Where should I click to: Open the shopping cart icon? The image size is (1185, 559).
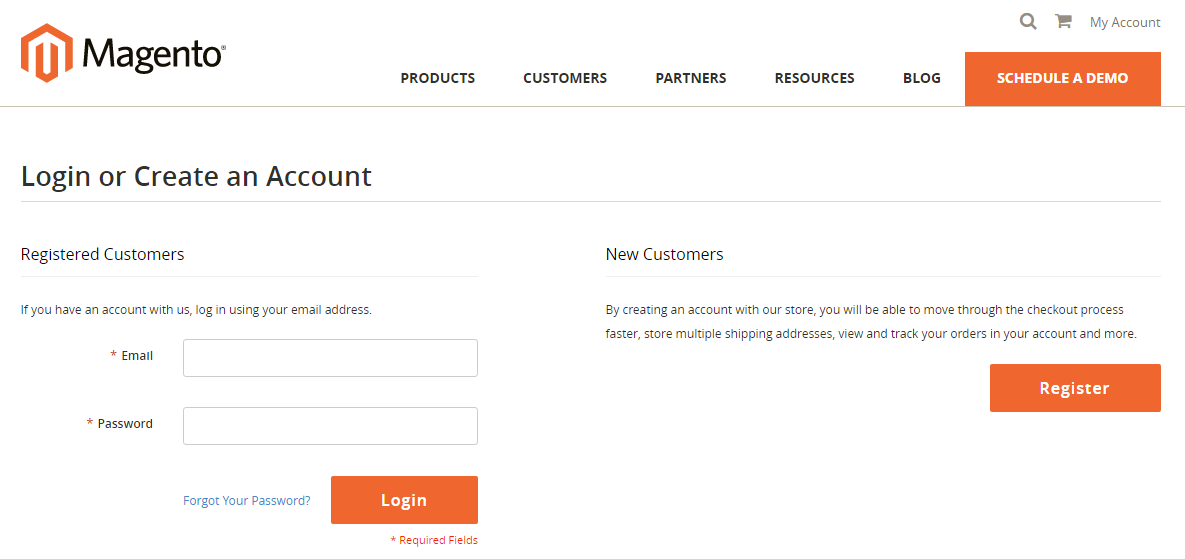(1063, 21)
